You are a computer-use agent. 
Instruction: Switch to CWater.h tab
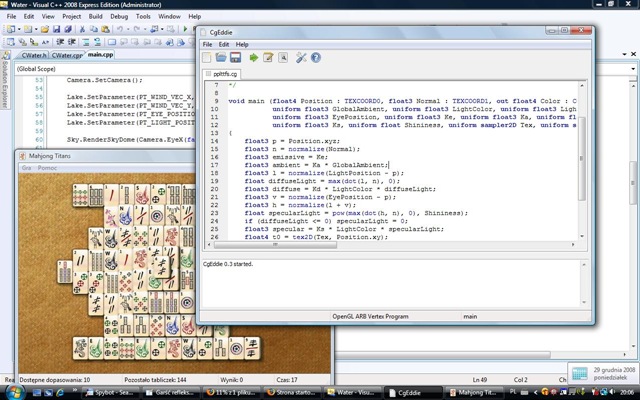(x=33, y=55)
